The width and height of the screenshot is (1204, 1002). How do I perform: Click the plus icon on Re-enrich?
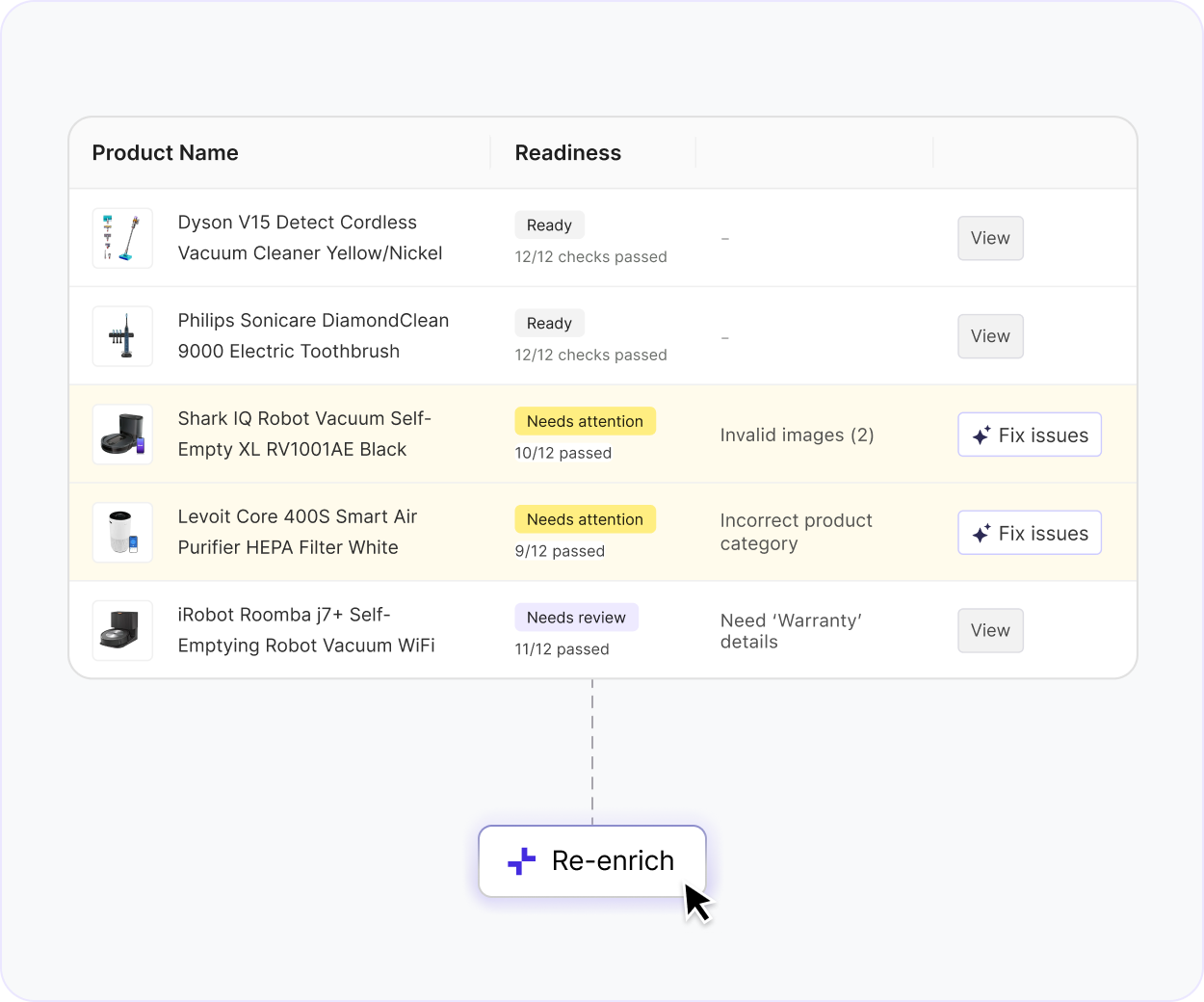coord(521,861)
